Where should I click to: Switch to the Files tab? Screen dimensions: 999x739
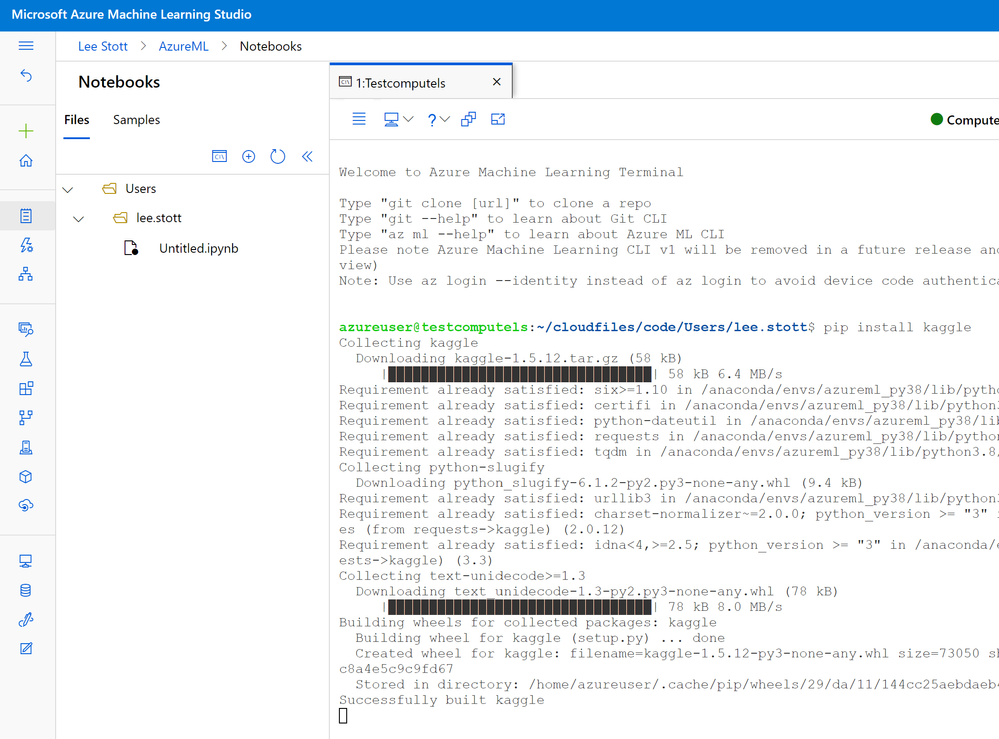coord(76,120)
